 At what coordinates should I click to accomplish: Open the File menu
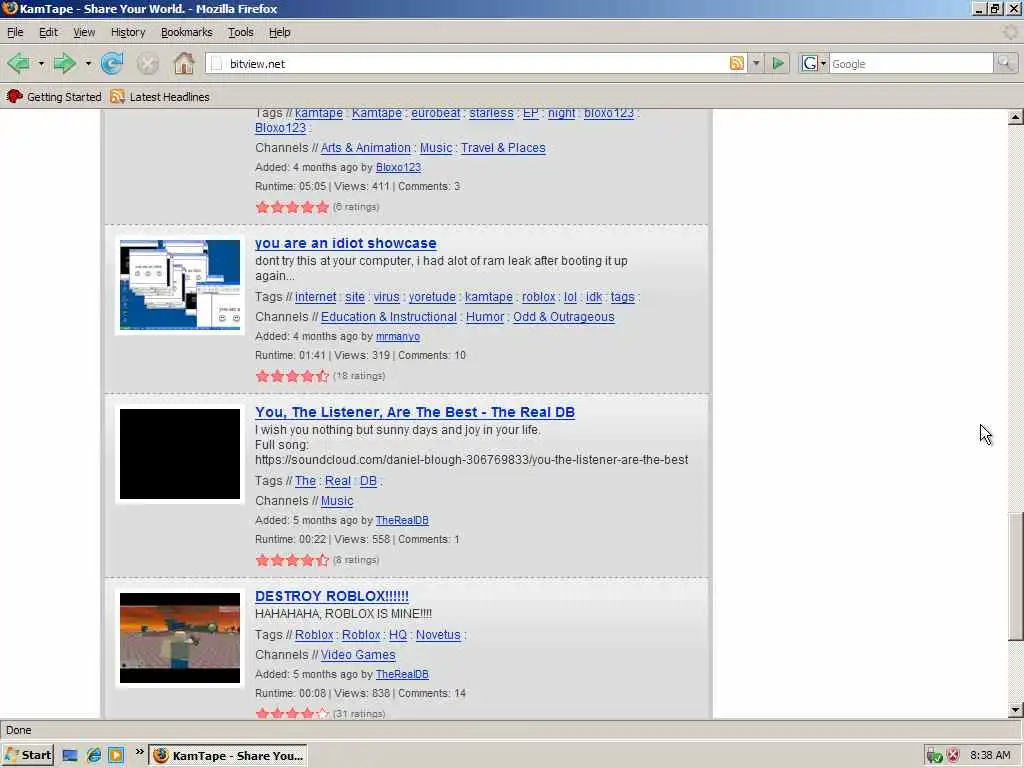pyautogui.click(x=15, y=32)
